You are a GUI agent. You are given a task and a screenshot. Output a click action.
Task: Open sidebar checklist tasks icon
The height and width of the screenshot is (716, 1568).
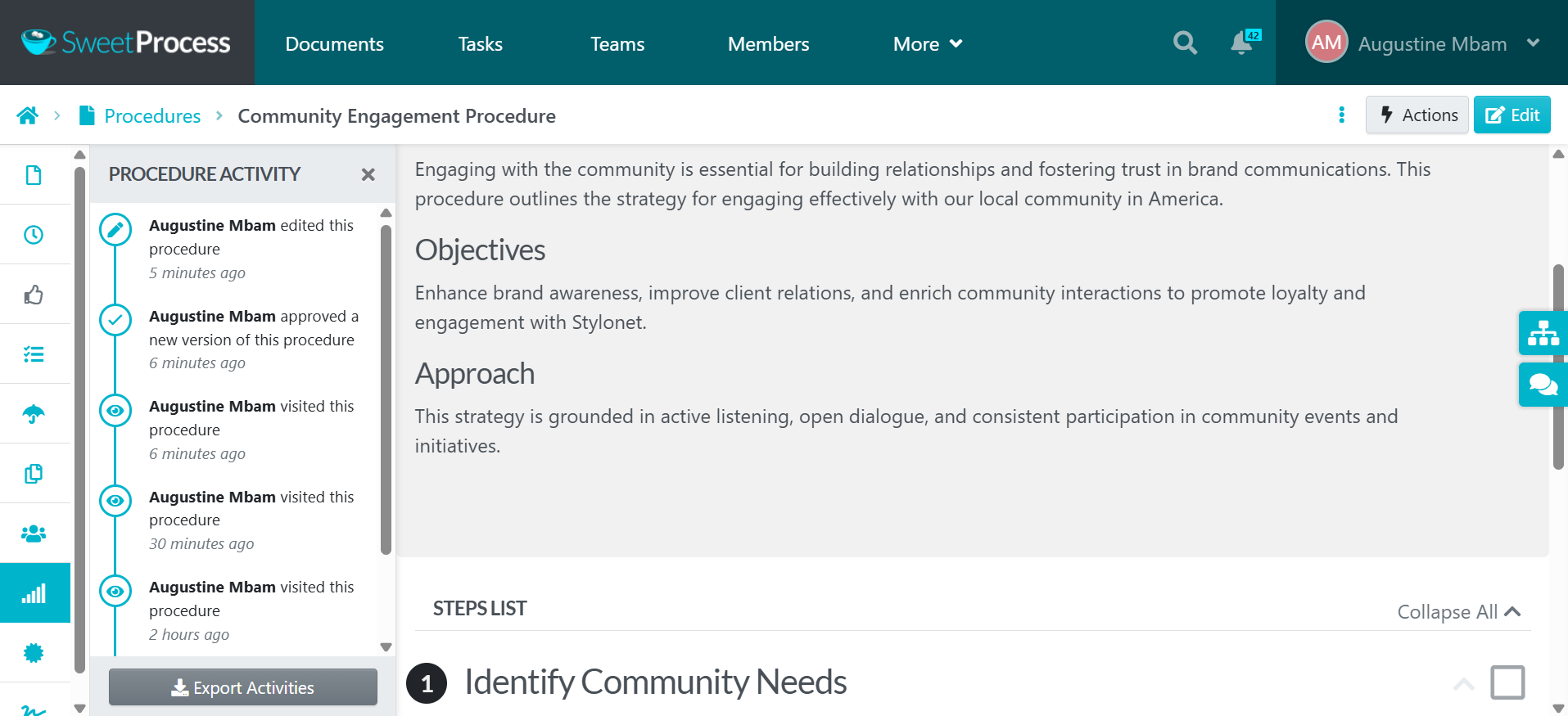point(34,354)
